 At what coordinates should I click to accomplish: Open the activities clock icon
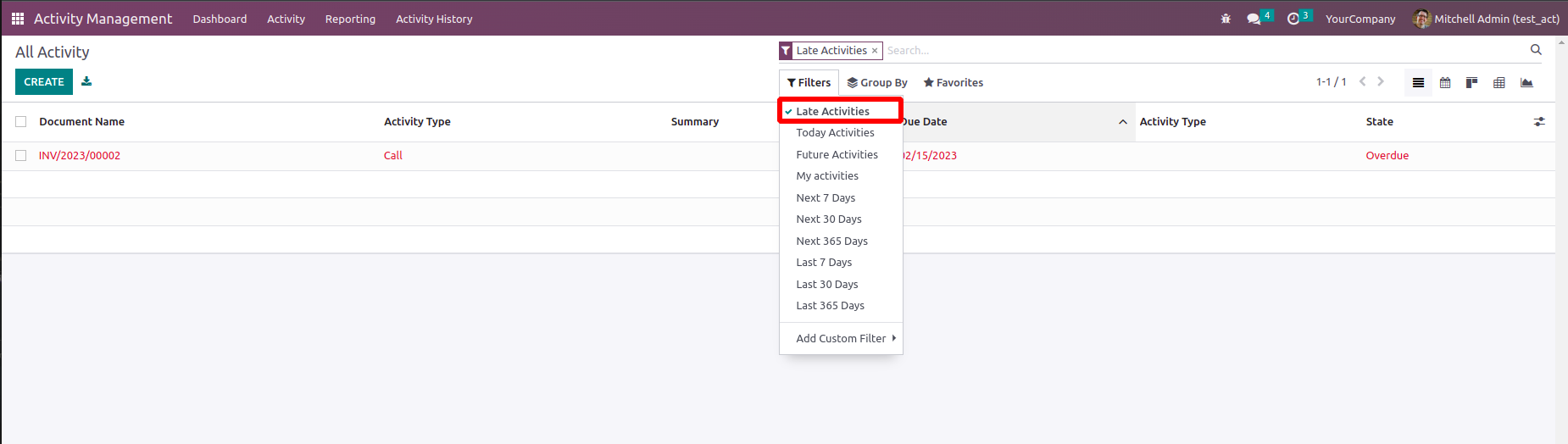click(1293, 19)
